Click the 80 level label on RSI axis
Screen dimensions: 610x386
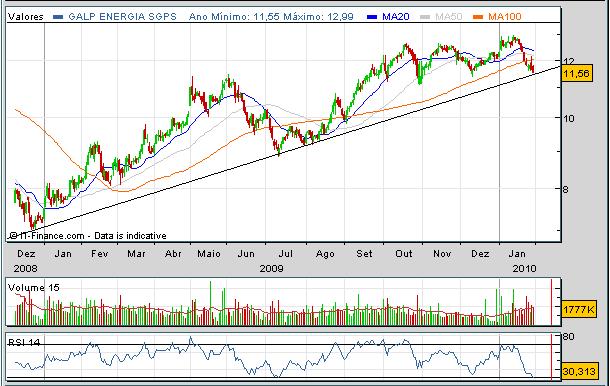568,336
